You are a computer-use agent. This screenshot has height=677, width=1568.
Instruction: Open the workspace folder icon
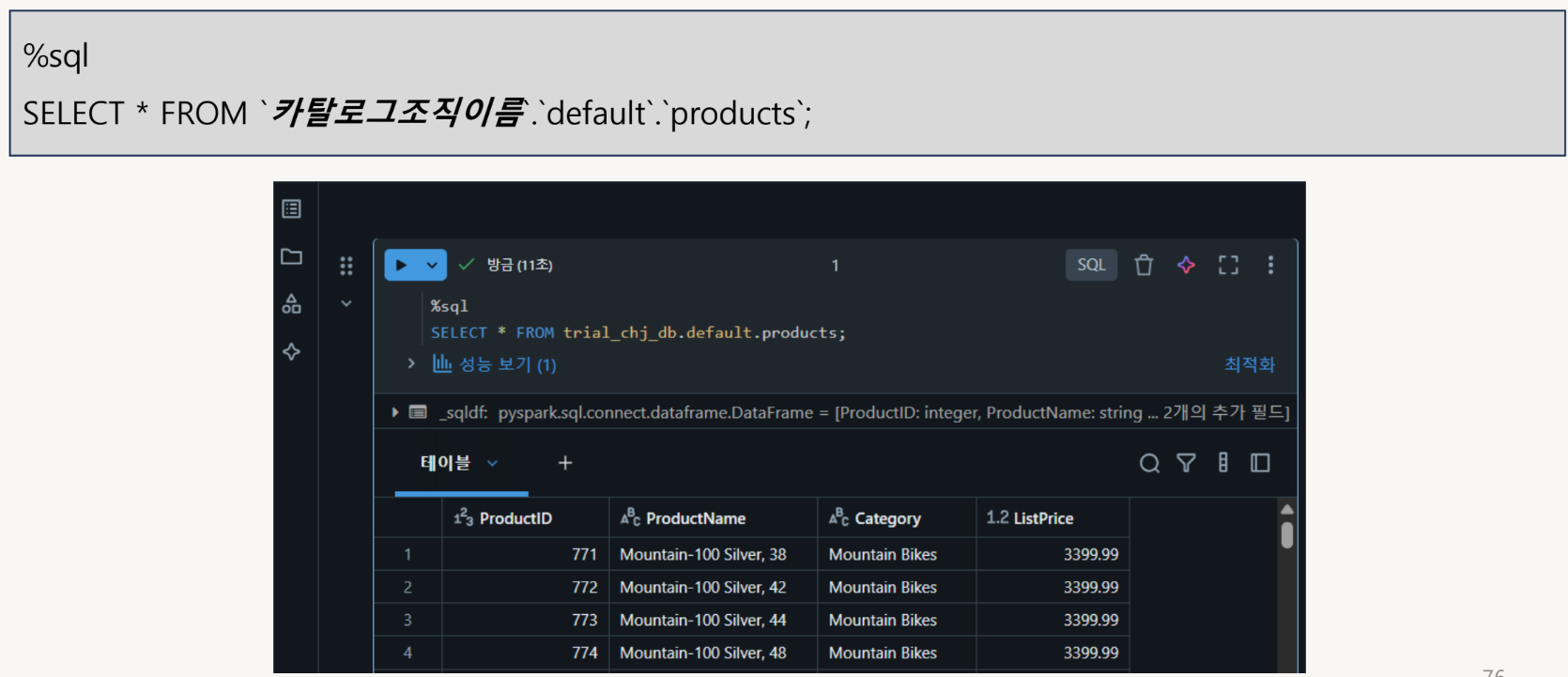(x=292, y=256)
